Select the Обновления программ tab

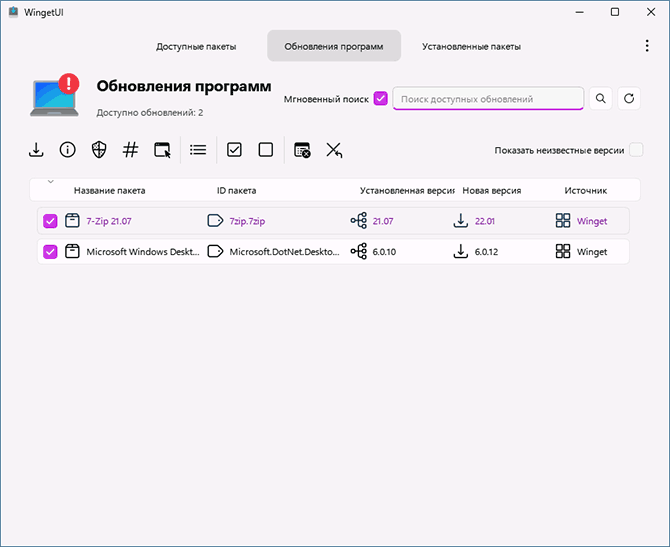(x=334, y=46)
